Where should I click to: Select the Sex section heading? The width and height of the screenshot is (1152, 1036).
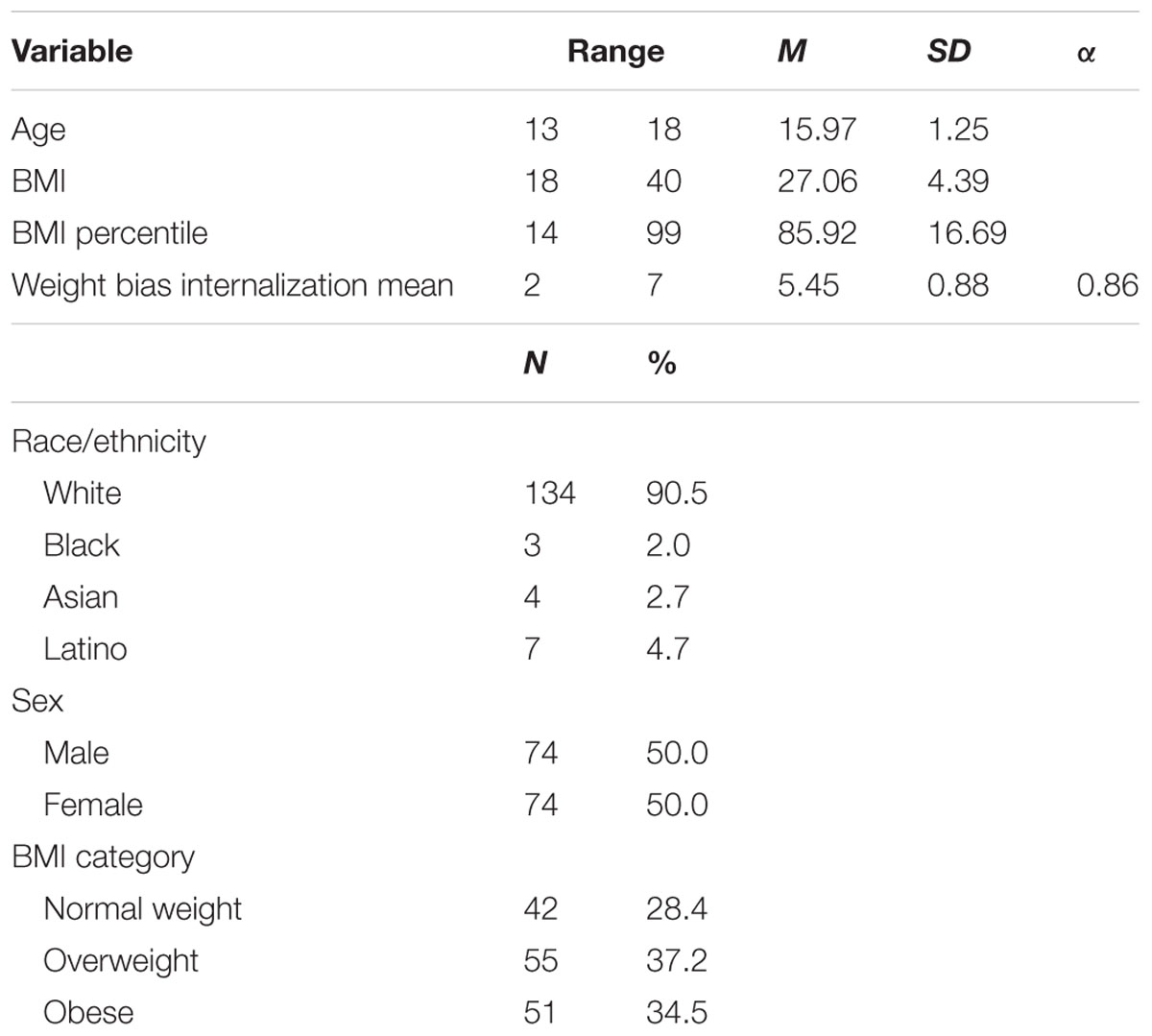point(37,701)
